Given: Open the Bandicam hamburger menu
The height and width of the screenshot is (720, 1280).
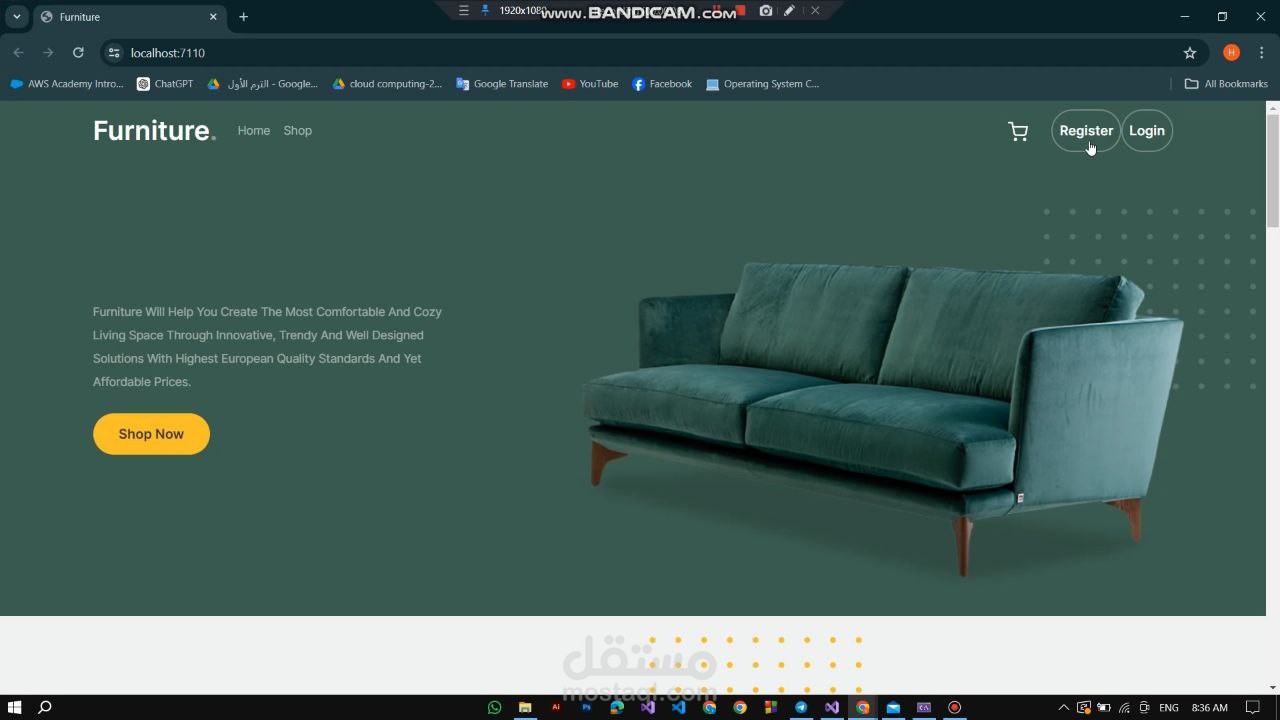Looking at the screenshot, I should click(463, 10).
